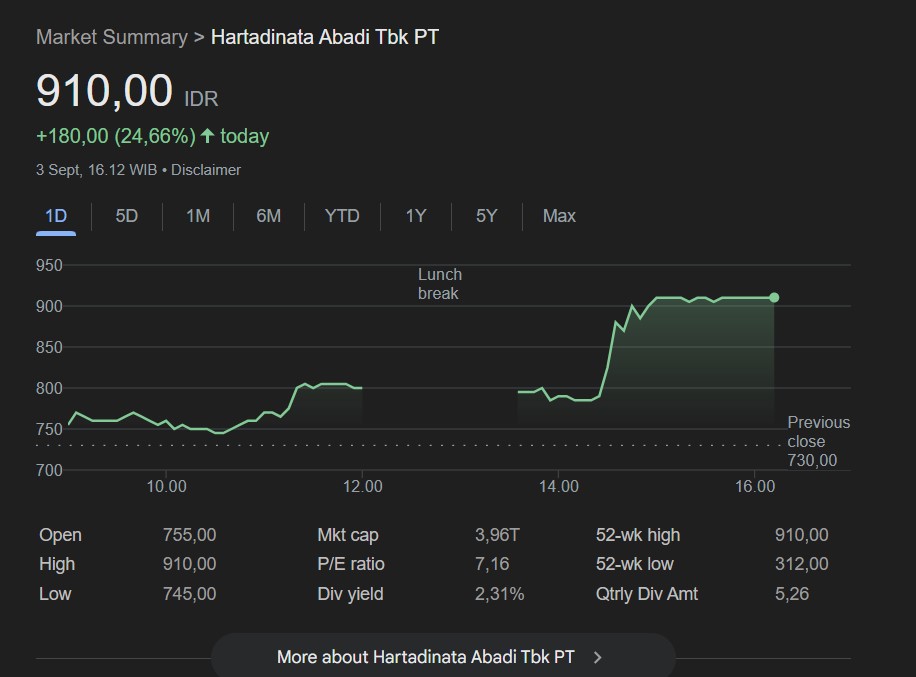Open the Market Summary breadcrumb link
Viewport: 916px width, 677px height.
[x=112, y=37]
